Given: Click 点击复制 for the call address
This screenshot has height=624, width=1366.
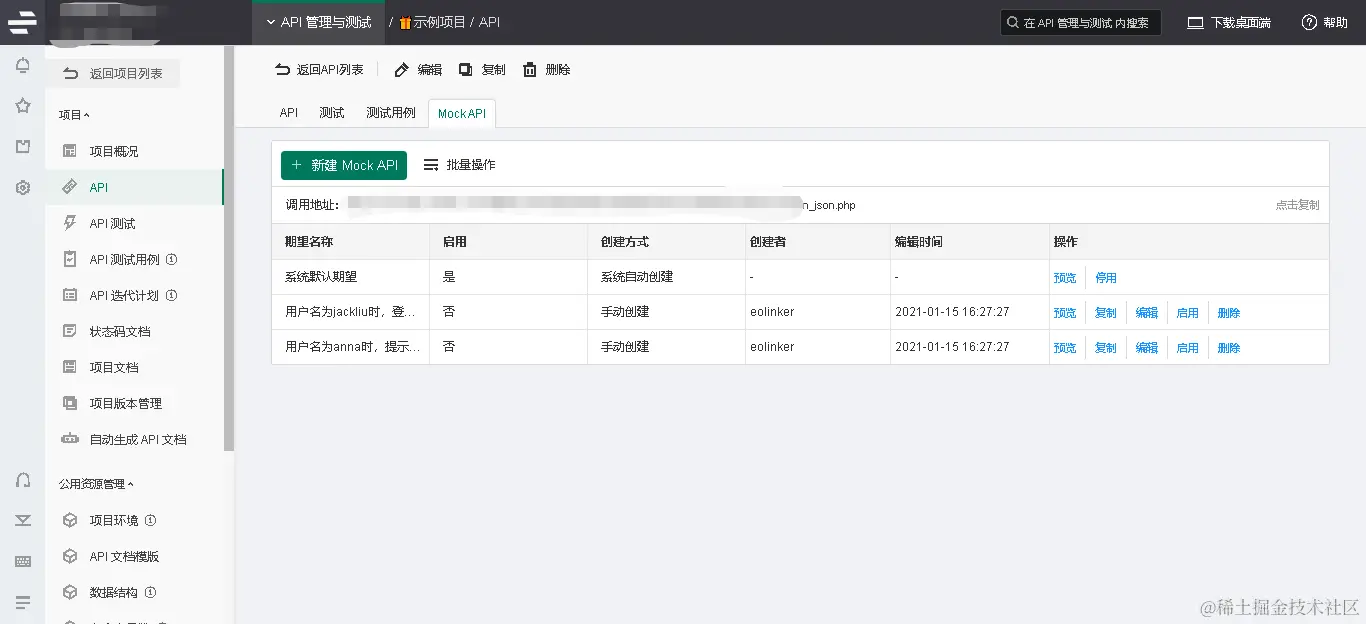Looking at the screenshot, I should [x=1297, y=205].
